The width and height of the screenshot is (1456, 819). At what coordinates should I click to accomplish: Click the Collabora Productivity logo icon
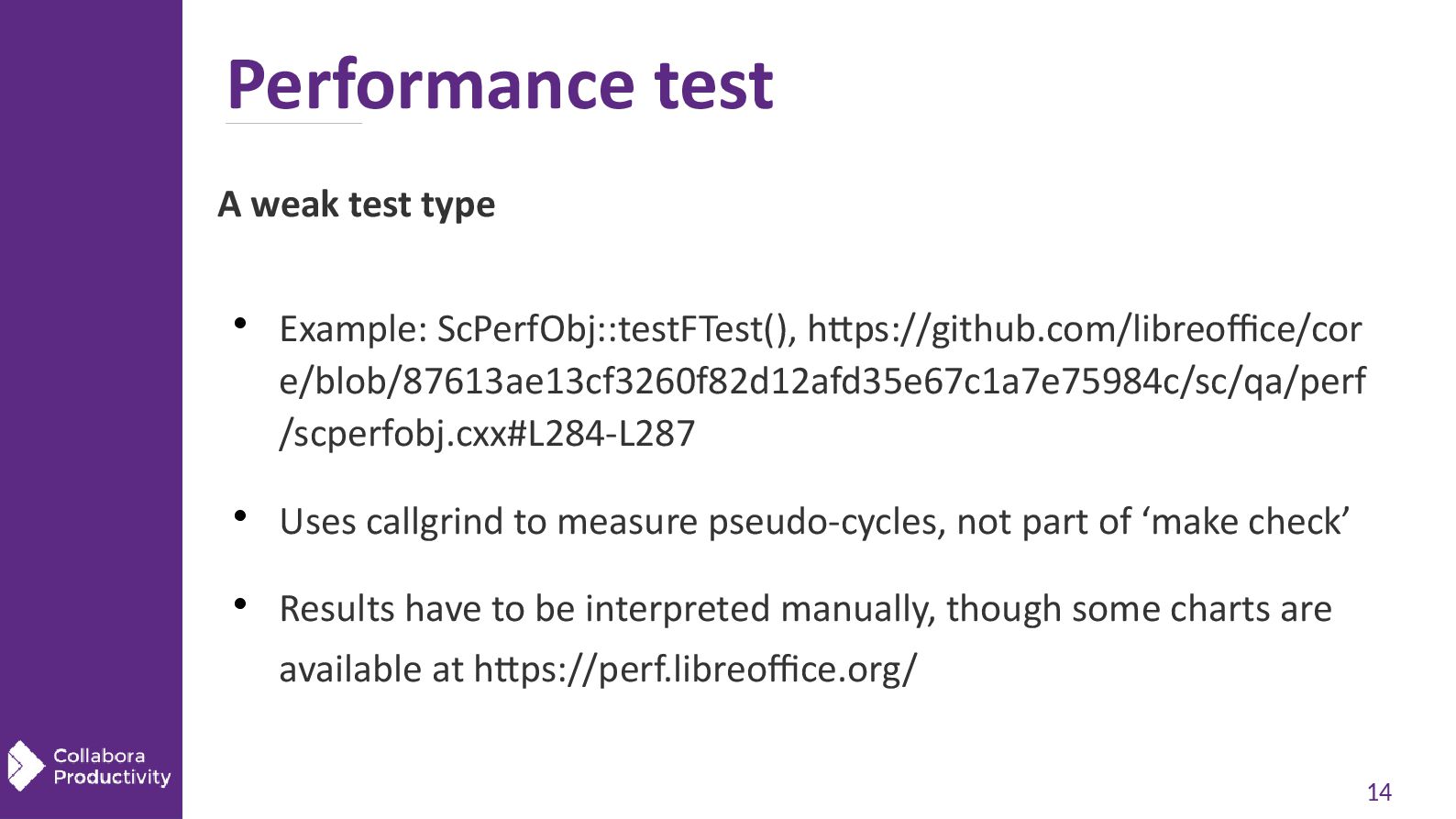coord(25,766)
